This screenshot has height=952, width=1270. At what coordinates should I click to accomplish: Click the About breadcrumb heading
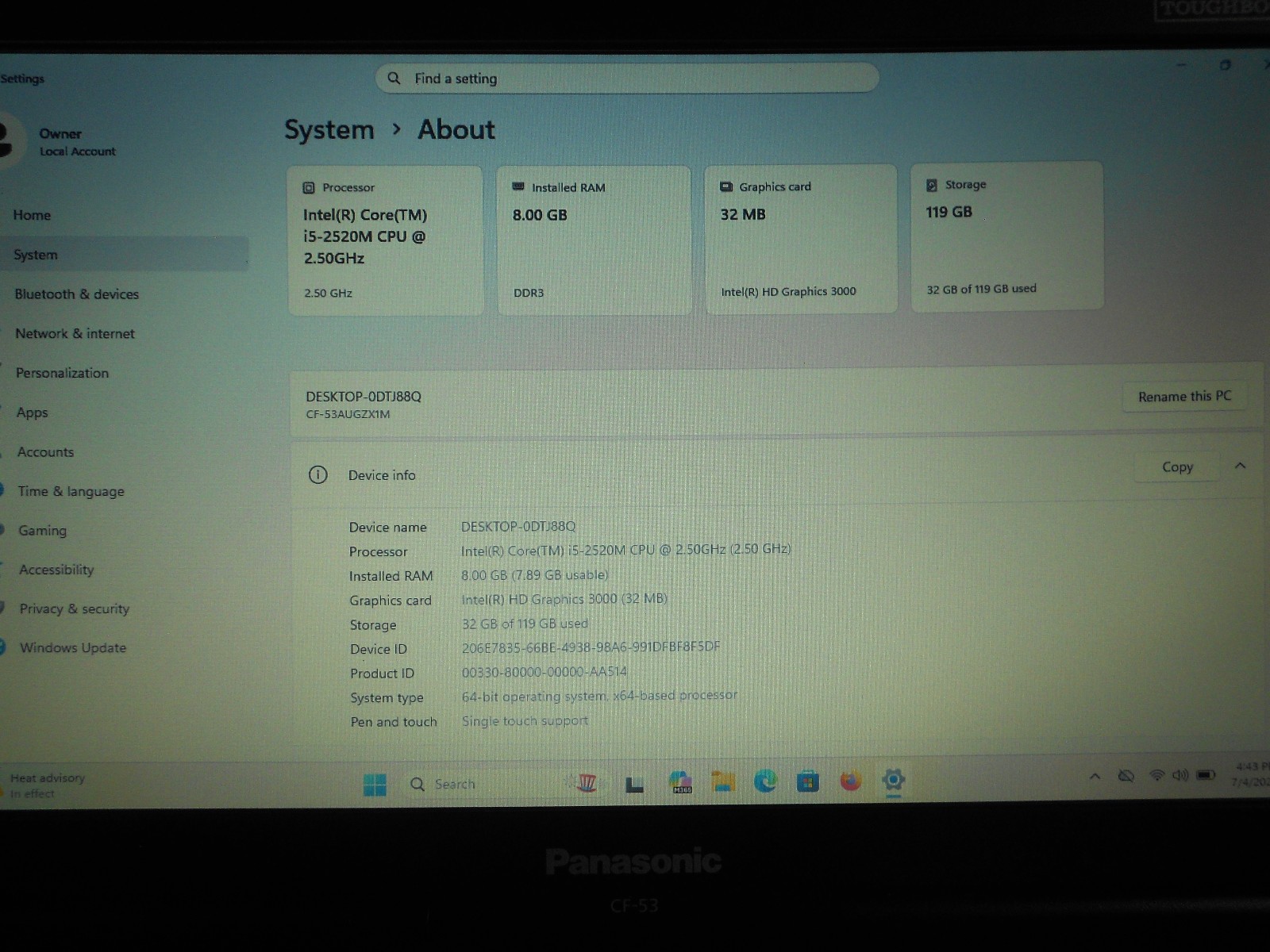pyautogui.click(x=456, y=129)
